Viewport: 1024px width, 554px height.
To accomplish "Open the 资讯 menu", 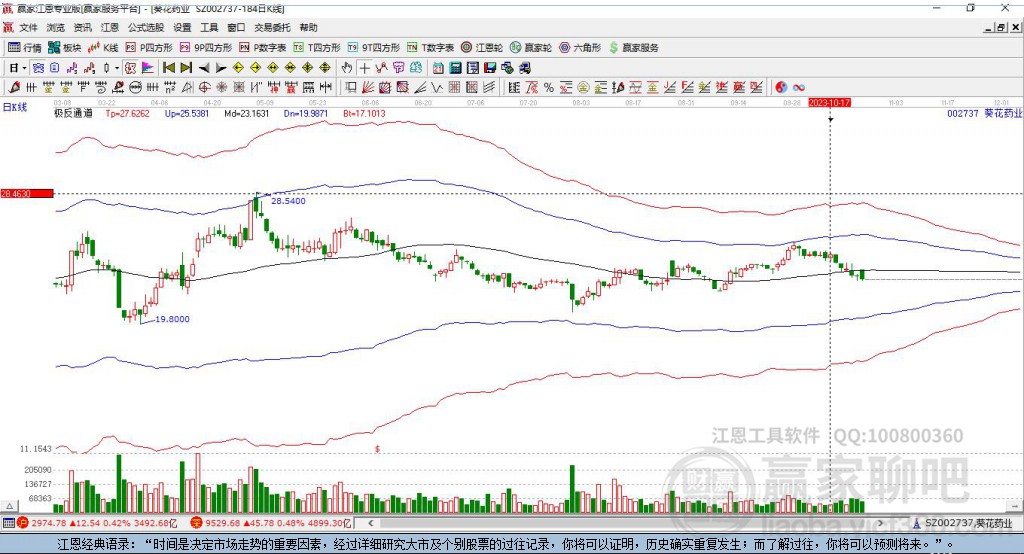I will pos(82,27).
